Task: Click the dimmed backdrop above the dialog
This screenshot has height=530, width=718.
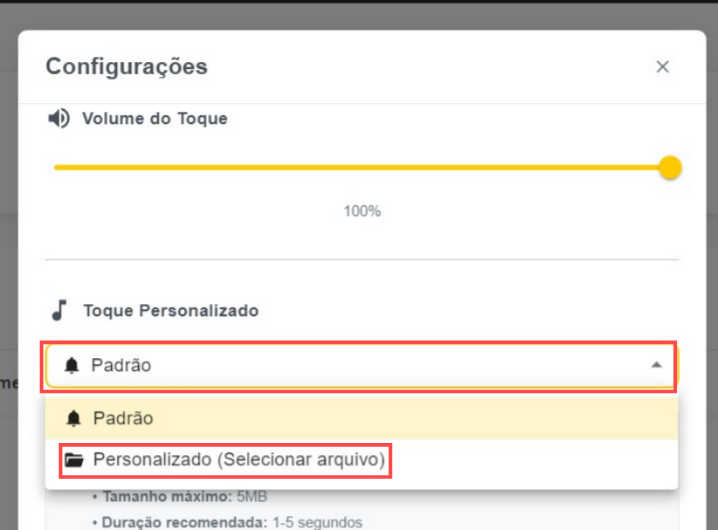Action: pos(360,14)
